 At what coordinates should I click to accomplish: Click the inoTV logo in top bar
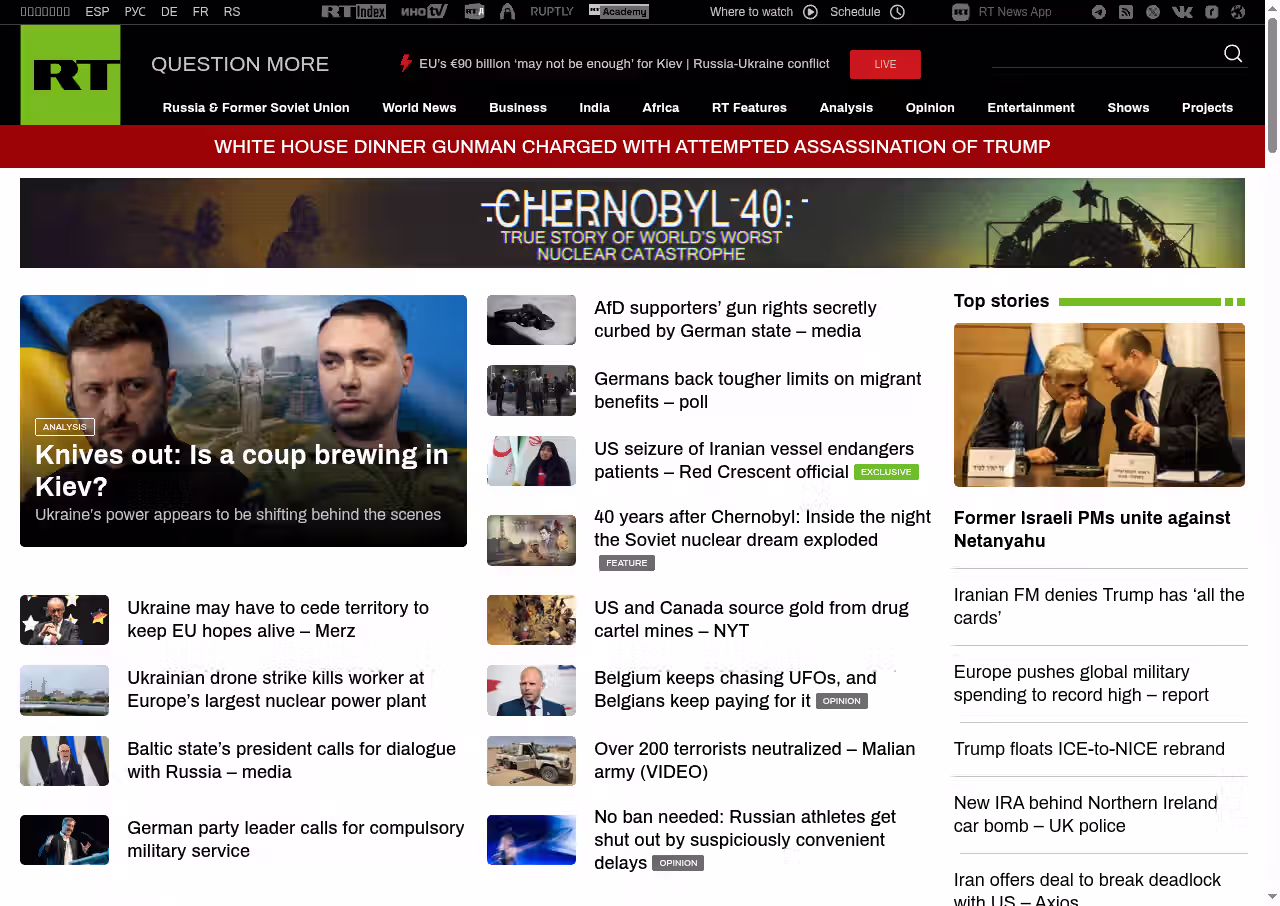click(424, 12)
